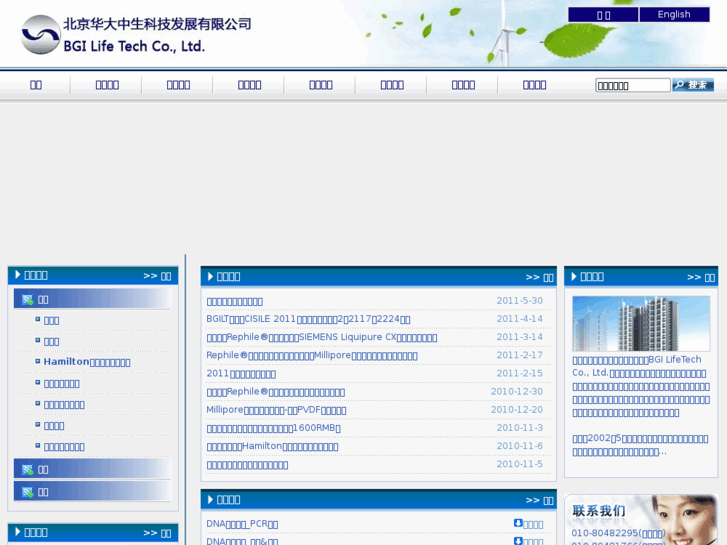
Task: Select the Chinese language button beside English
Action: click(603, 14)
